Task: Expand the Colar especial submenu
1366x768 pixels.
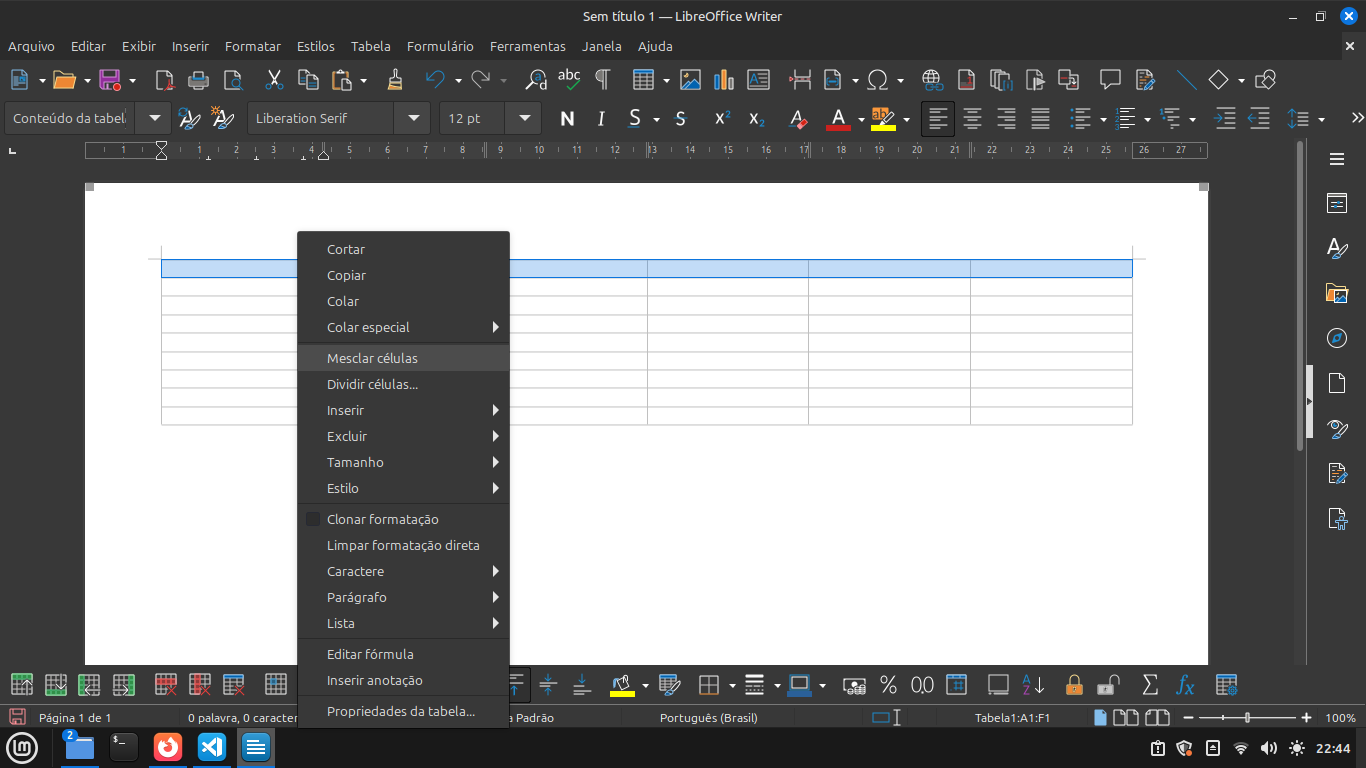Action: coord(404,327)
